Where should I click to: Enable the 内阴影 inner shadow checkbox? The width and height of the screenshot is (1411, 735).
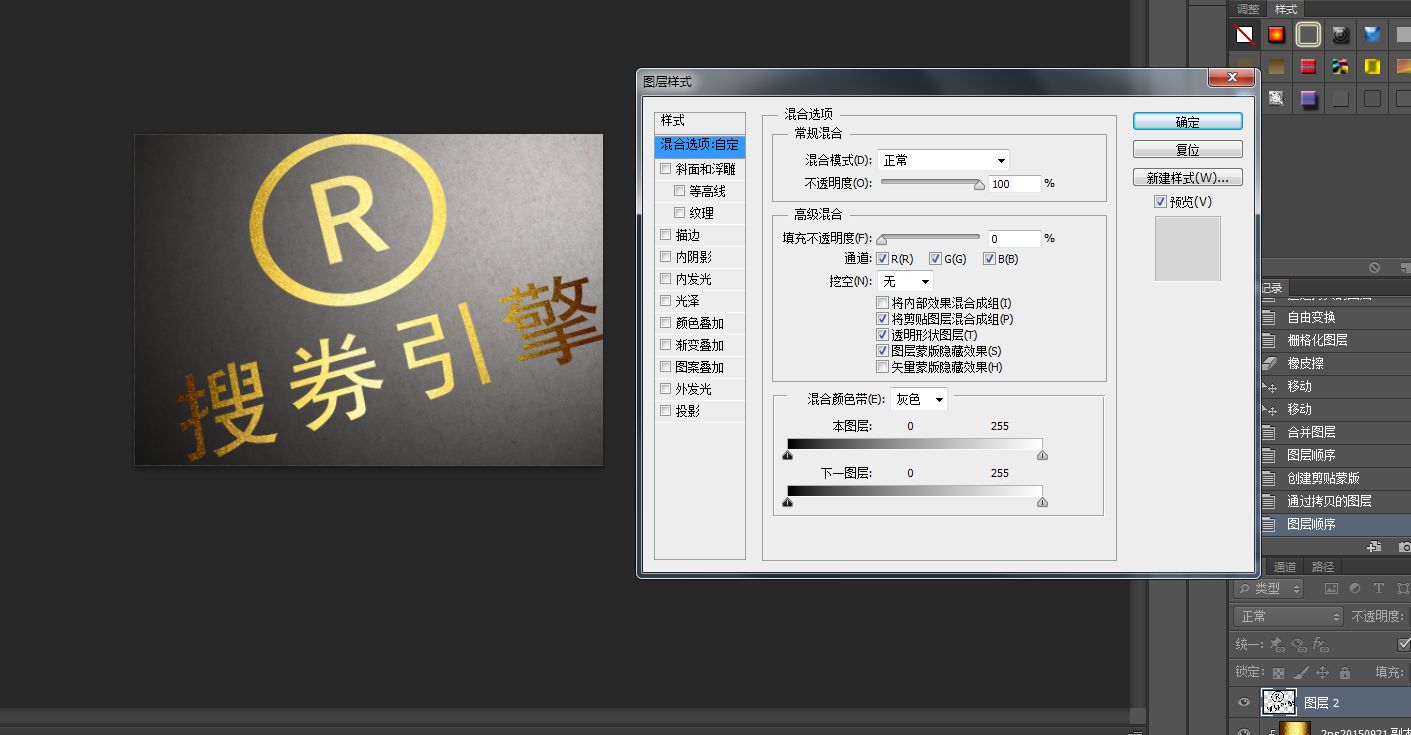666,257
